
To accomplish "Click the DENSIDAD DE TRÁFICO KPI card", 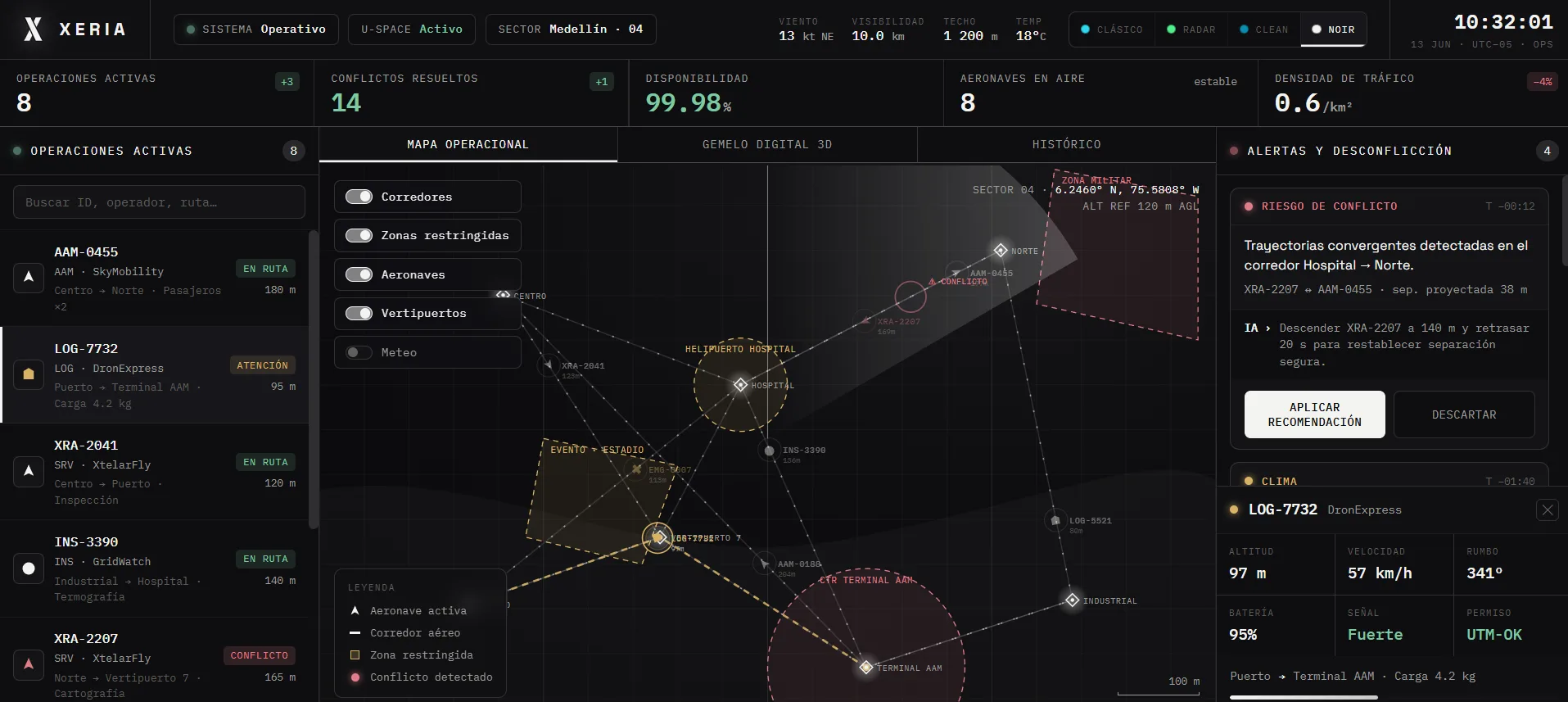I will (x=1413, y=93).
